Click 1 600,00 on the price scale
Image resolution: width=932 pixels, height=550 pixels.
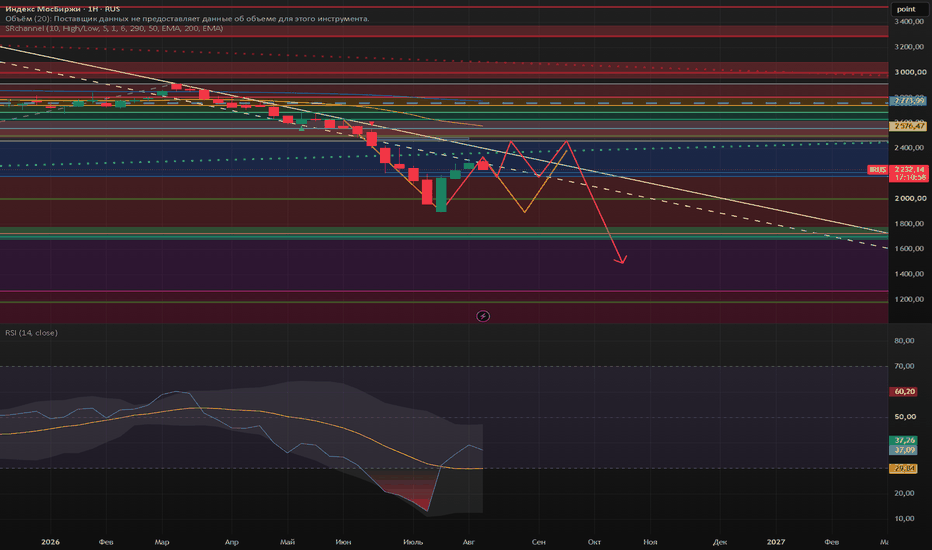909,249
